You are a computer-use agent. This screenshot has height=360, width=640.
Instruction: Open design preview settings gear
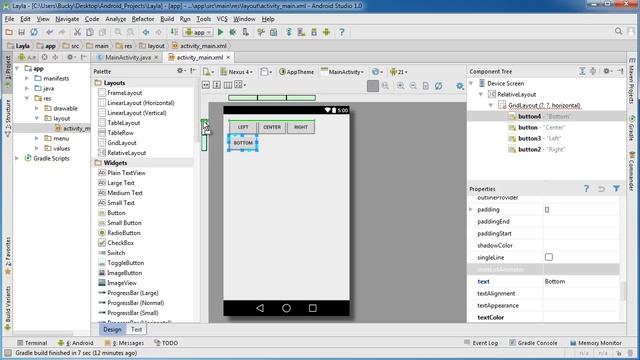(460, 86)
